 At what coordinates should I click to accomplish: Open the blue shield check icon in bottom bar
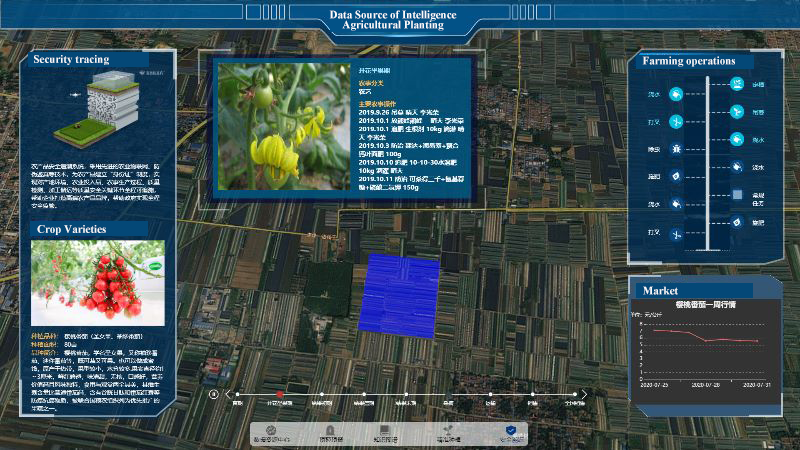(x=511, y=431)
